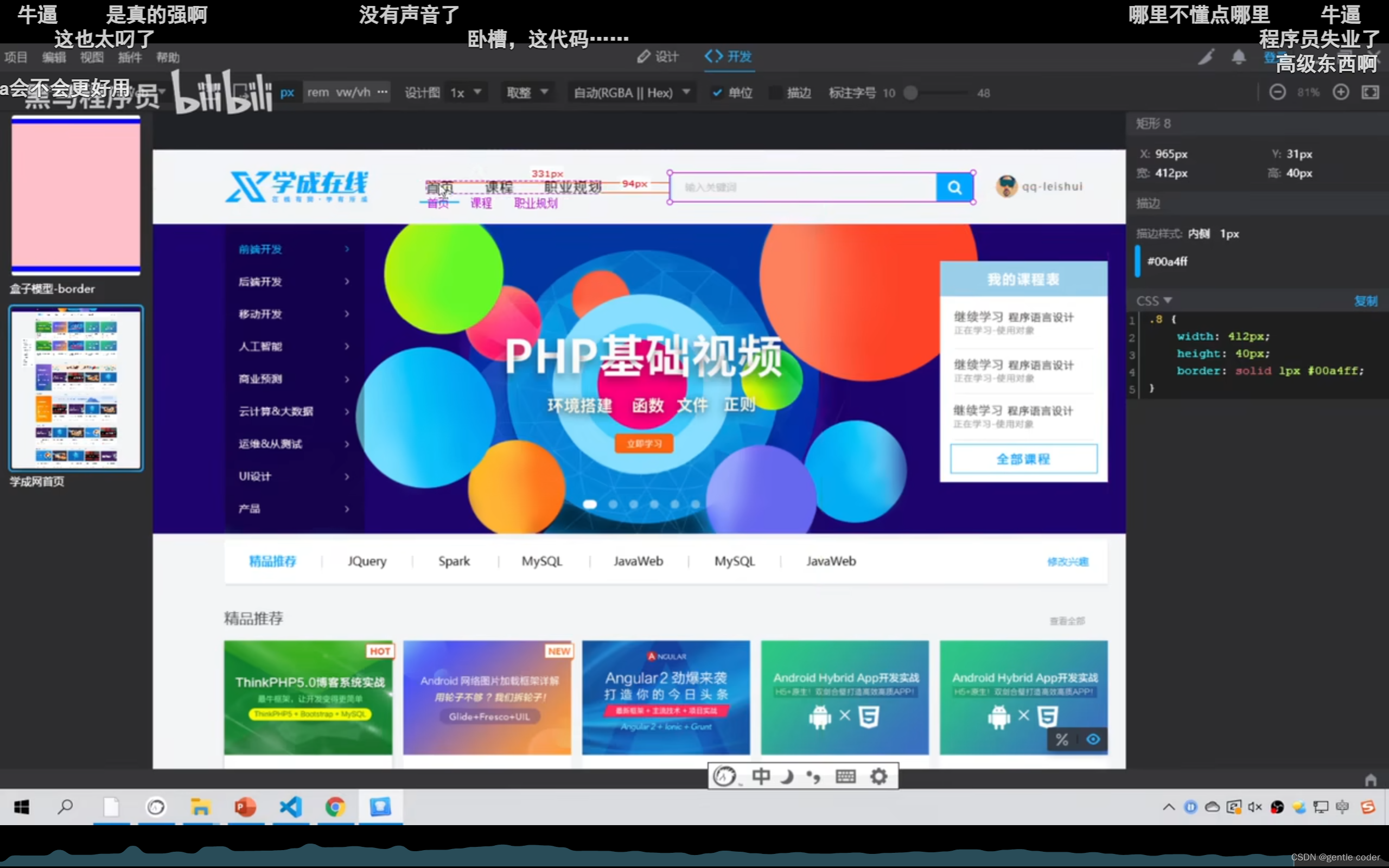Click the Sogou S tray icon
Image resolution: width=1389 pixels, height=868 pixels.
[1368, 807]
